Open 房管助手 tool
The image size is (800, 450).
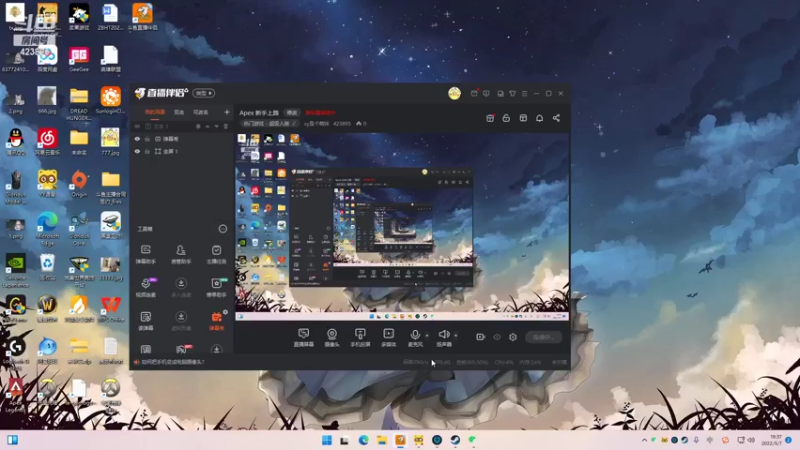[x=181, y=254]
